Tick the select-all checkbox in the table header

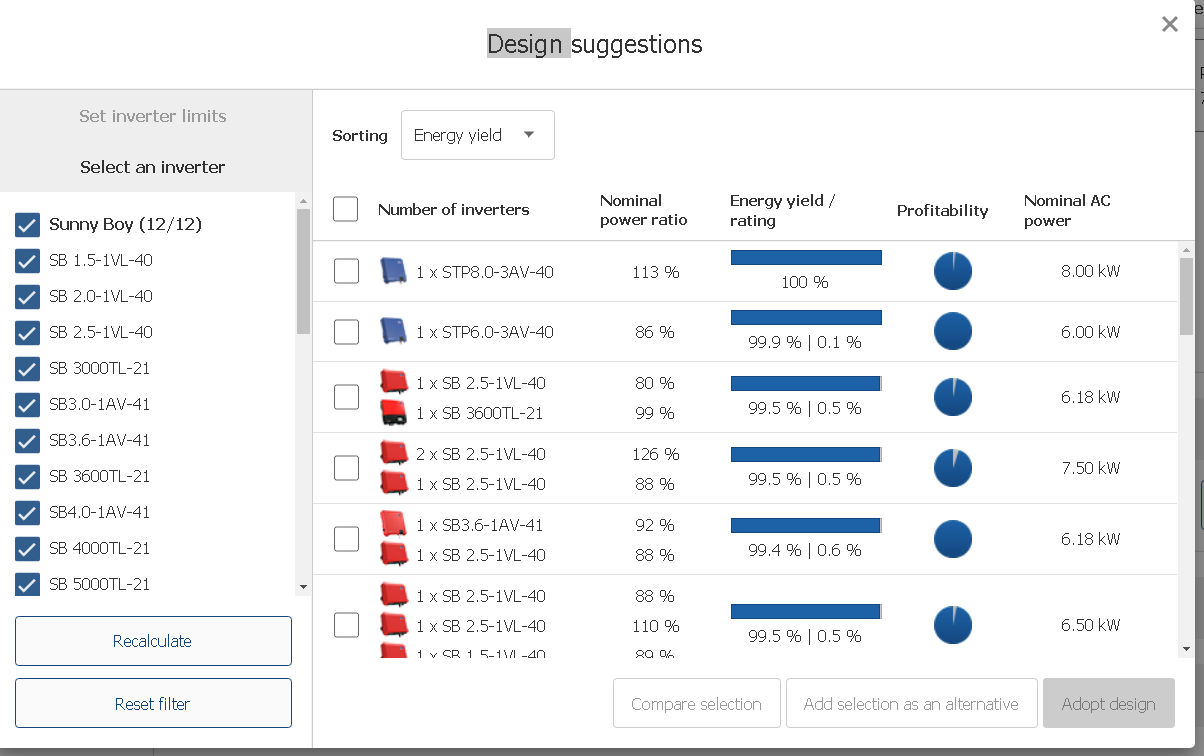click(x=346, y=209)
